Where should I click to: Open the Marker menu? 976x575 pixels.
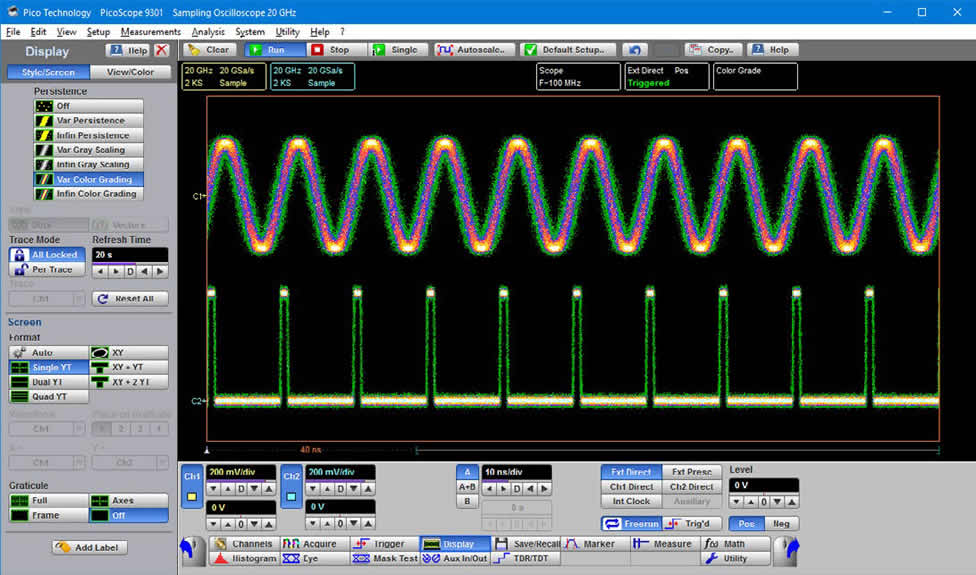tap(594, 544)
